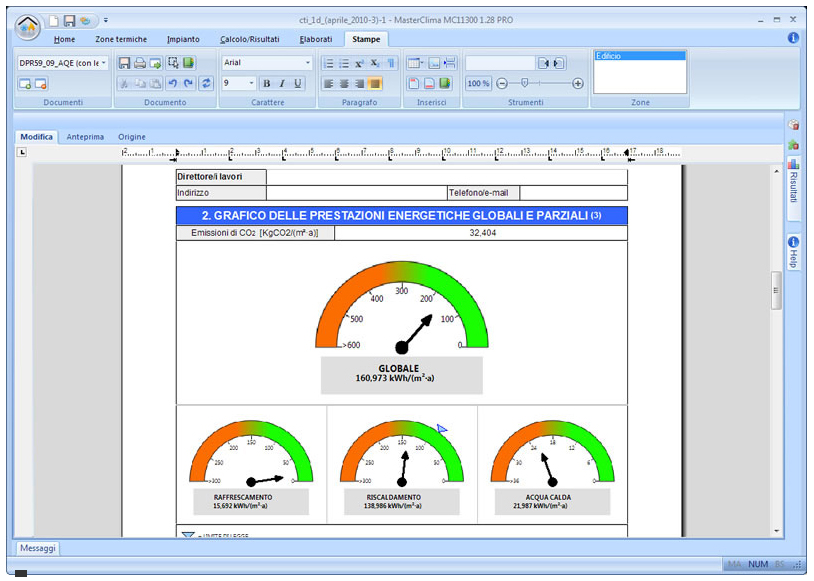The width and height of the screenshot is (814, 581).
Task: Find the next match in Strumenti
Action: [559, 63]
